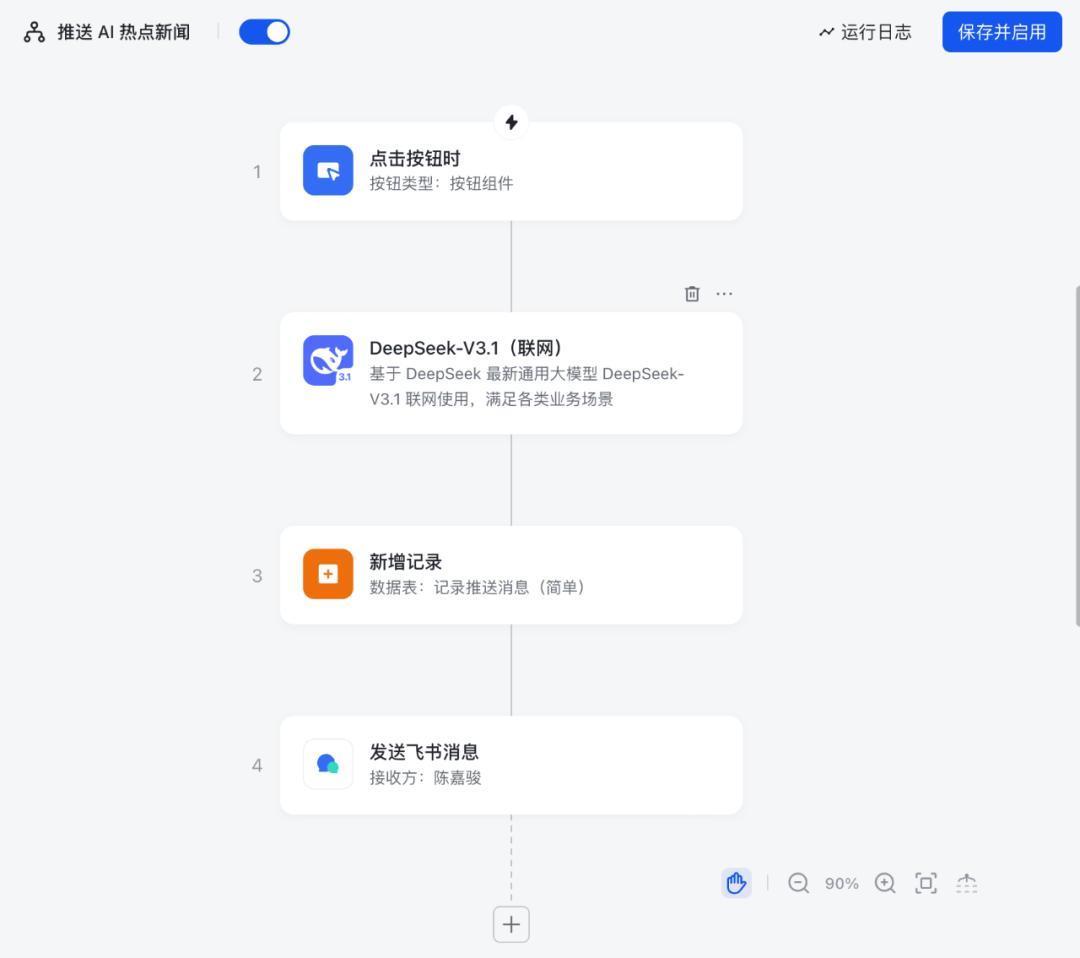Click the DeepSeek-V3.1 whale icon
Screen dimensions: 1080x958
click(328, 360)
